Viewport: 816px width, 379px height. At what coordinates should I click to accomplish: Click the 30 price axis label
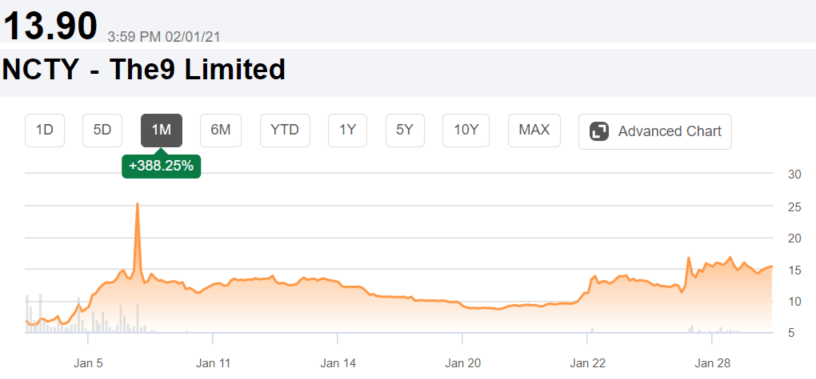(794, 174)
